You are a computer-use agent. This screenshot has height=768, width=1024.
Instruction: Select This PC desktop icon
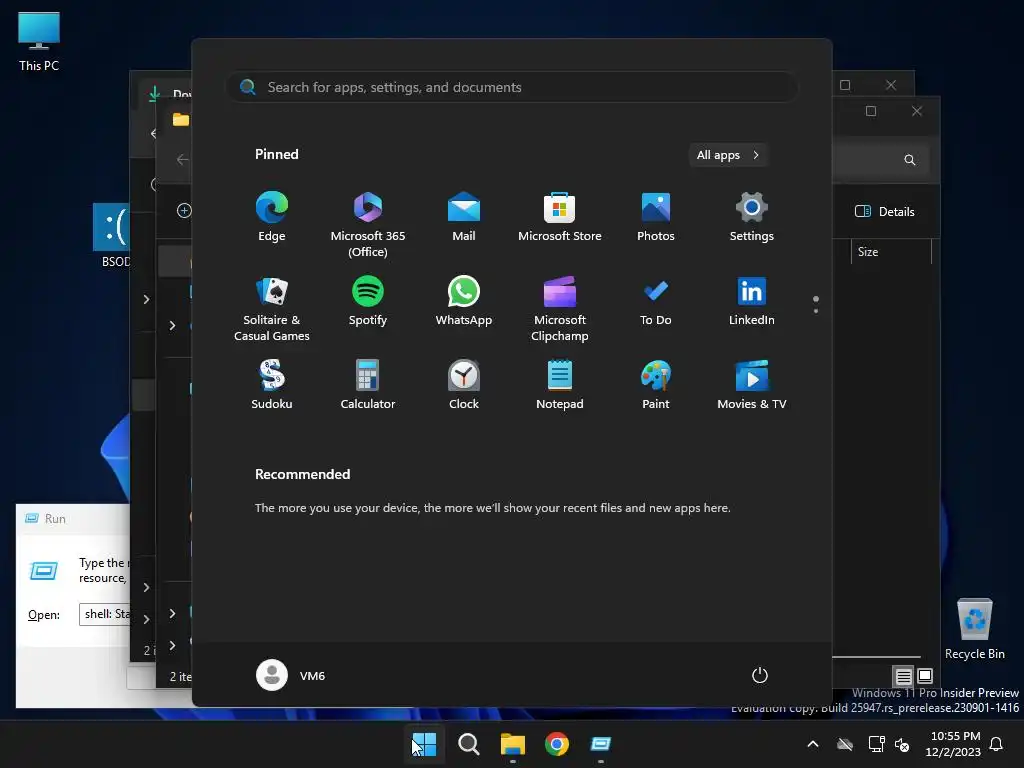(x=39, y=42)
